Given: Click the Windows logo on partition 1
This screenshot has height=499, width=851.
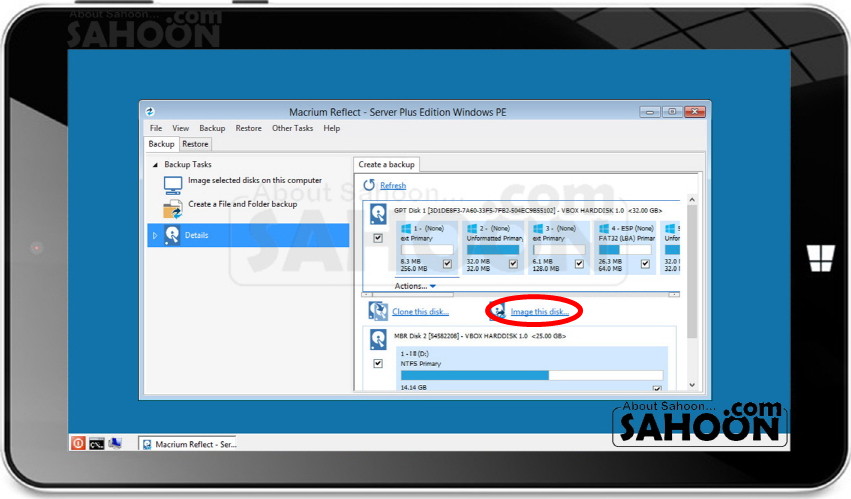Looking at the screenshot, I should (406, 229).
